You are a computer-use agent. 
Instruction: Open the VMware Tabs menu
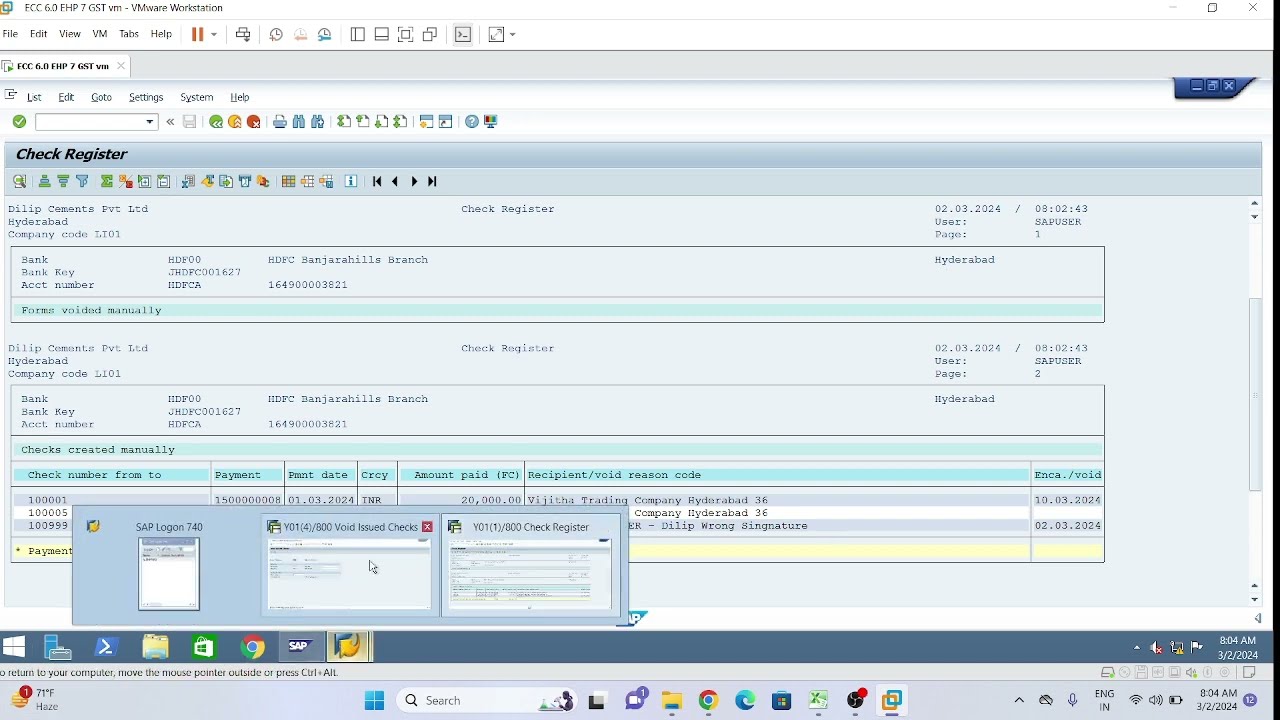tap(129, 34)
